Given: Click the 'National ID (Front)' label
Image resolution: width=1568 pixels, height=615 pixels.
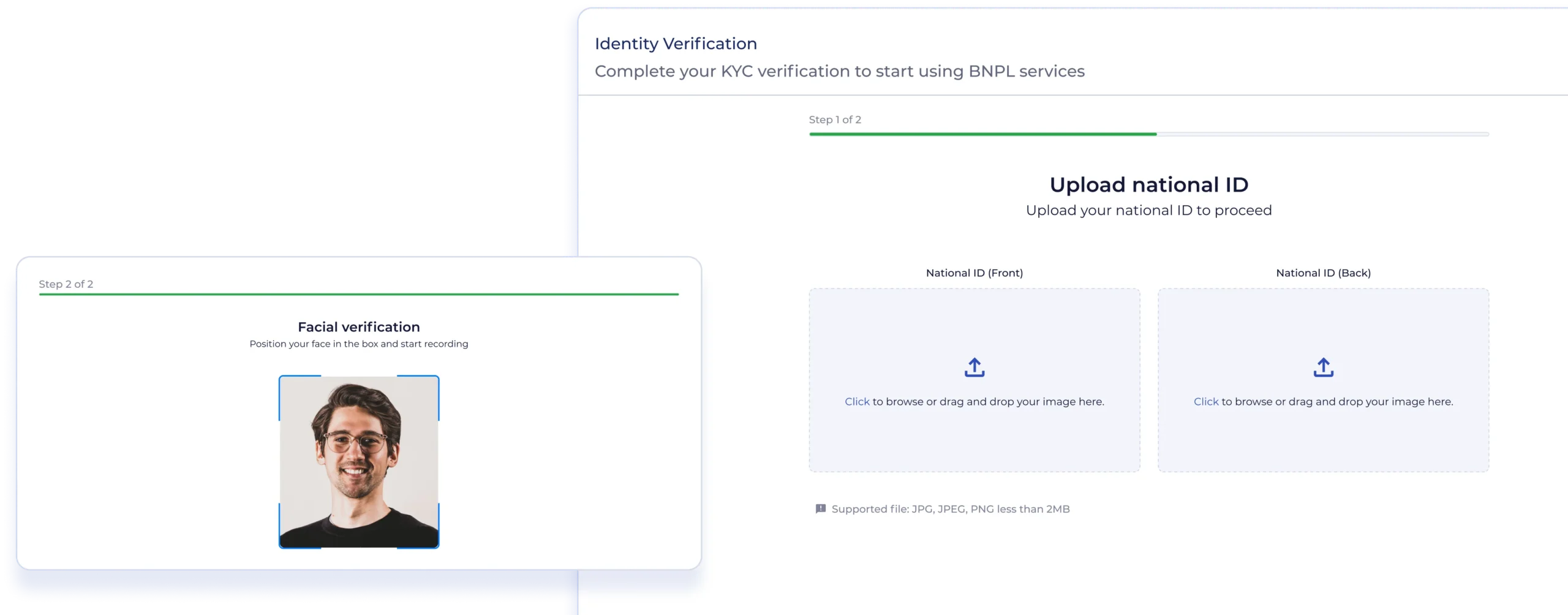Looking at the screenshot, I should (x=974, y=273).
